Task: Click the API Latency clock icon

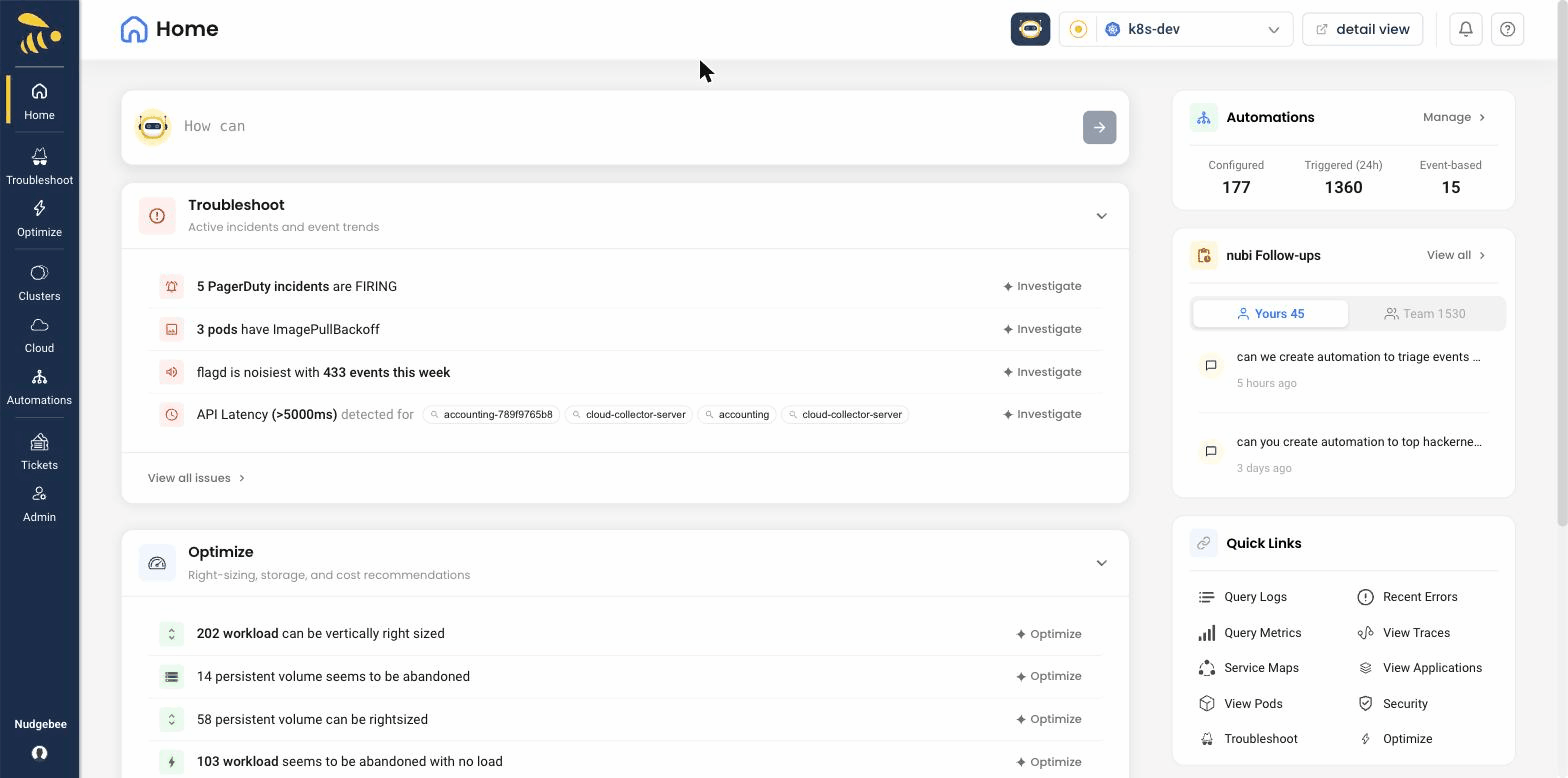Action: pyautogui.click(x=171, y=414)
